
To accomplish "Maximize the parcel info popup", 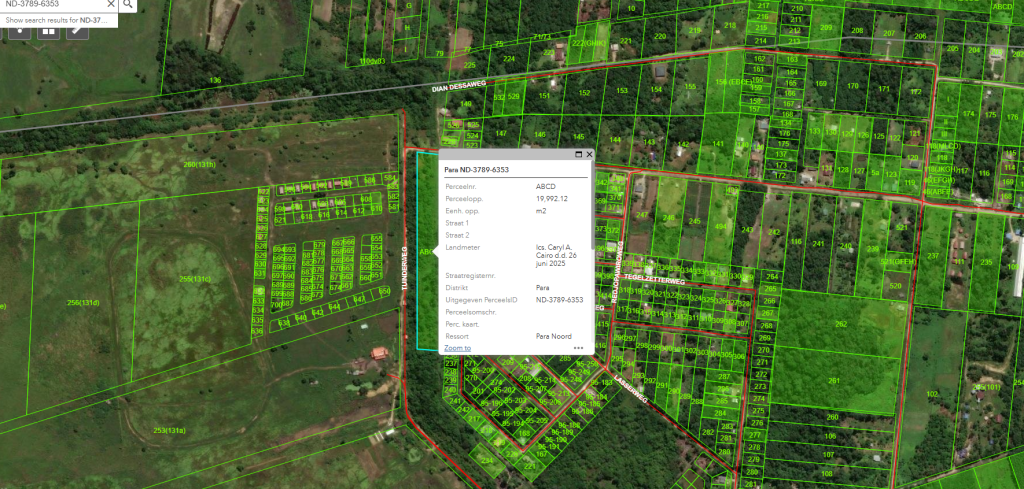I will coord(578,155).
